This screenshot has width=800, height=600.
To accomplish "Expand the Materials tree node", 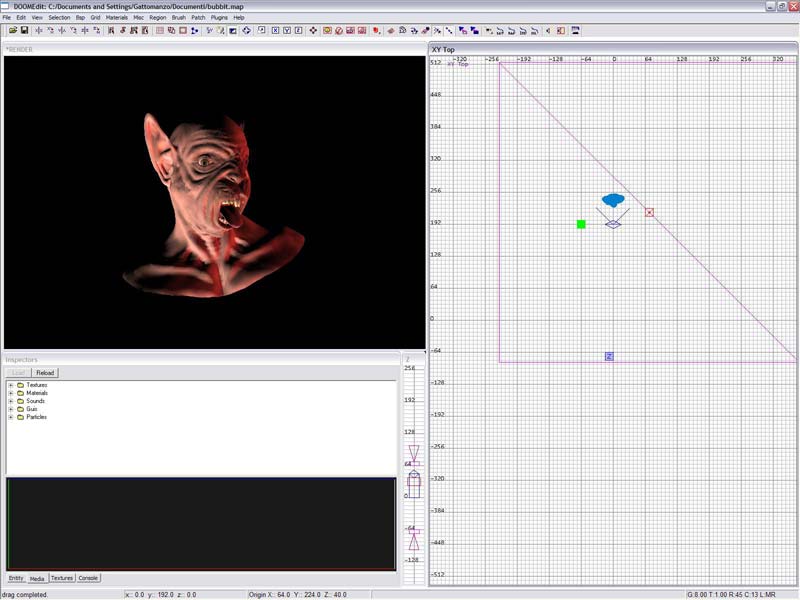I will 11,393.
